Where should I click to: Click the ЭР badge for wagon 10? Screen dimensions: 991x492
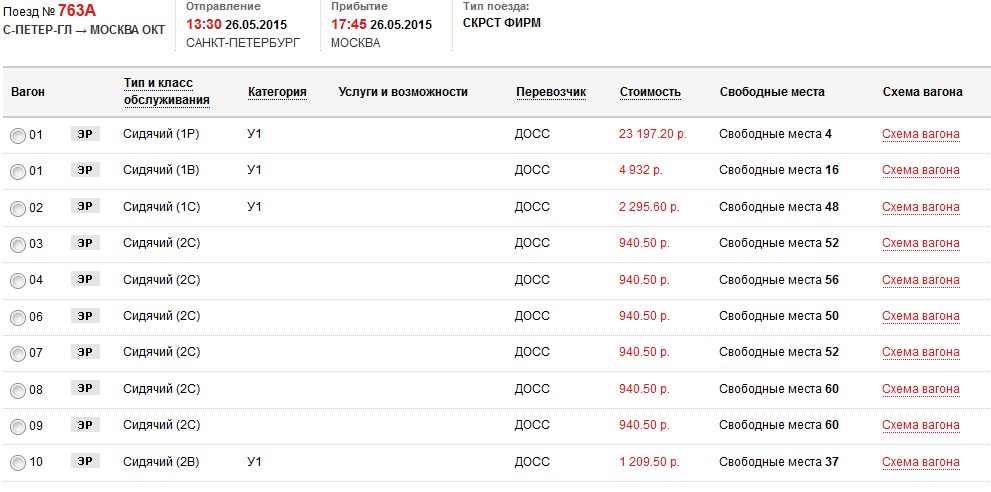(86, 461)
